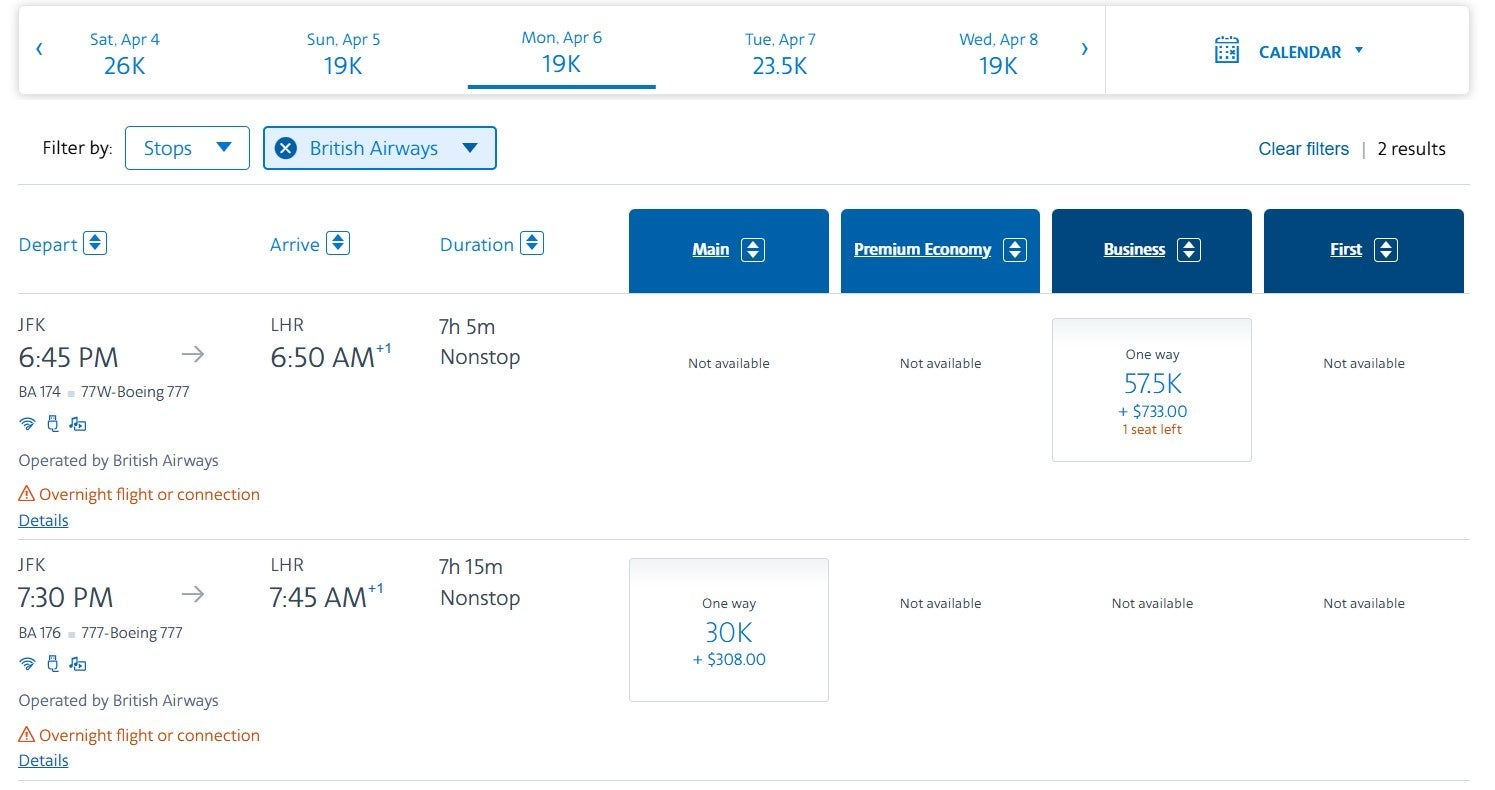The image size is (1495, 790).
Task: Select the Sun, Apr 5 date tab
Action: (343, 52)
